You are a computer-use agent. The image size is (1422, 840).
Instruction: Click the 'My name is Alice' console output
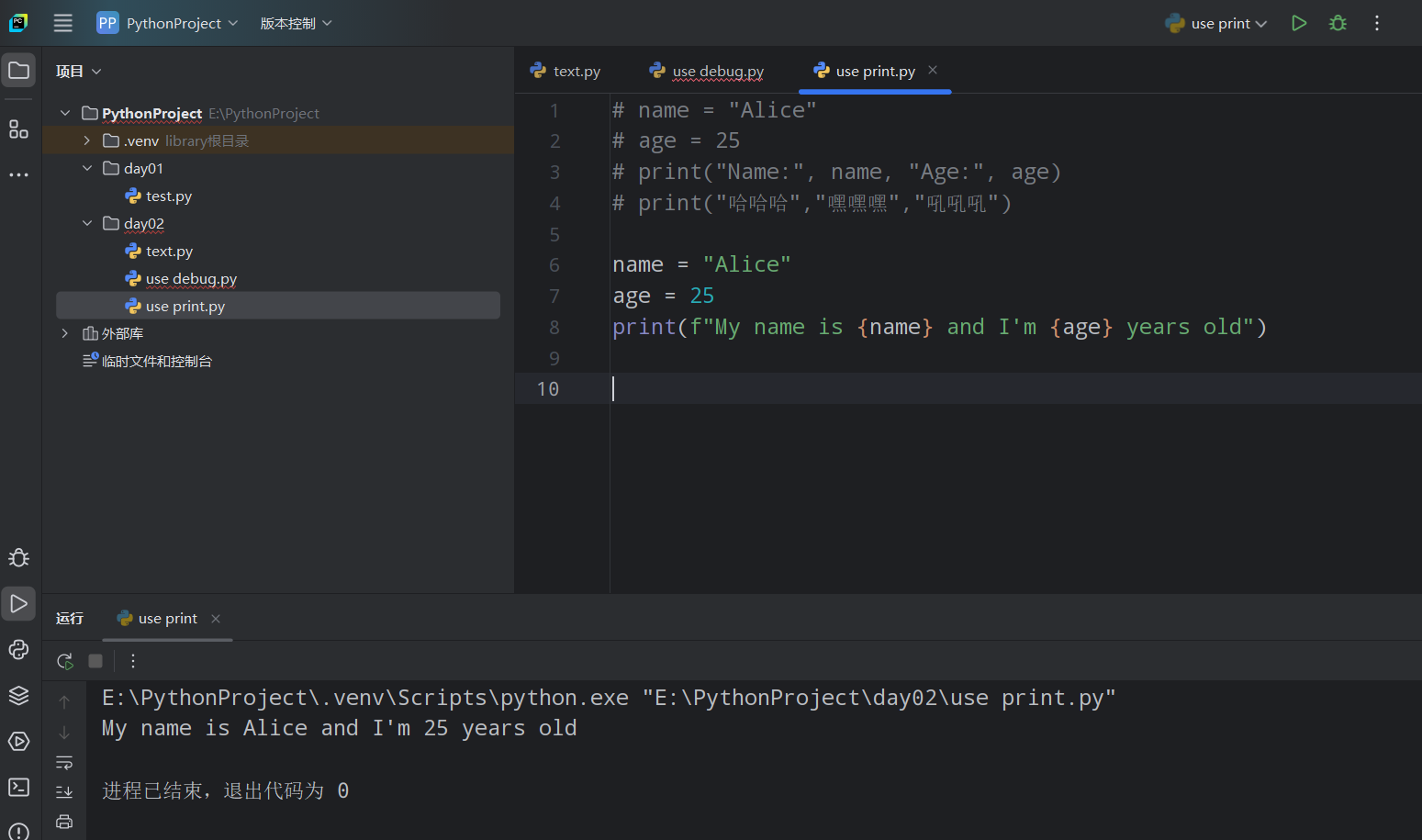tap(339, 728)
